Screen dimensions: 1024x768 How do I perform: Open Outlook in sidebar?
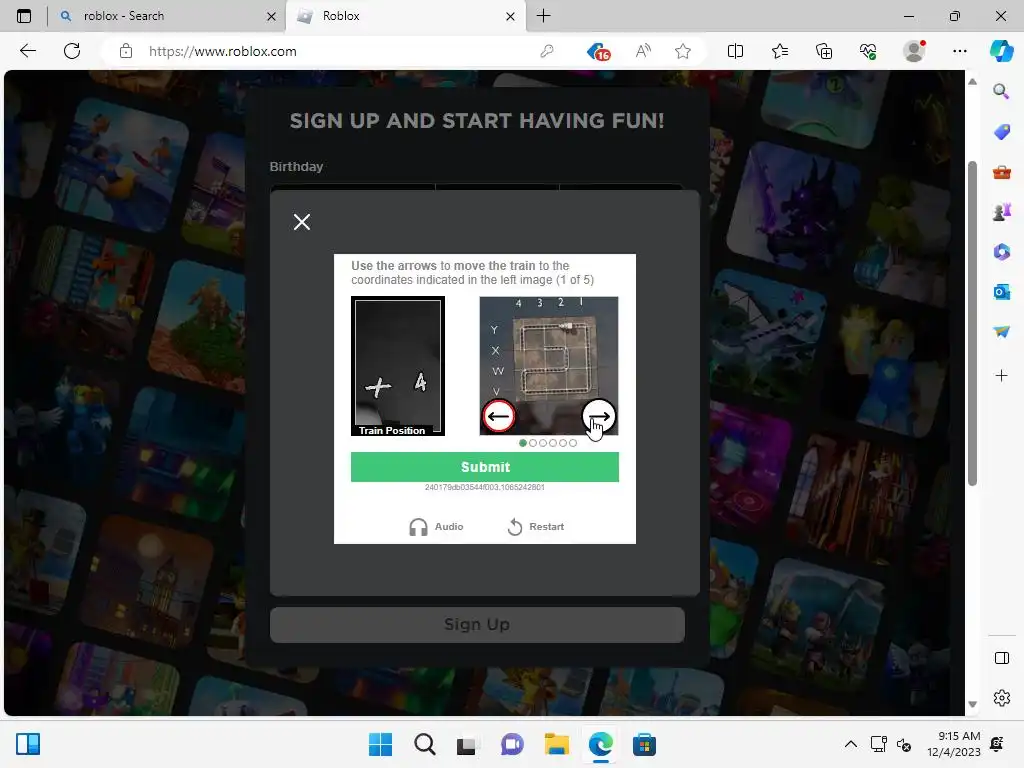pos(1002,292)
